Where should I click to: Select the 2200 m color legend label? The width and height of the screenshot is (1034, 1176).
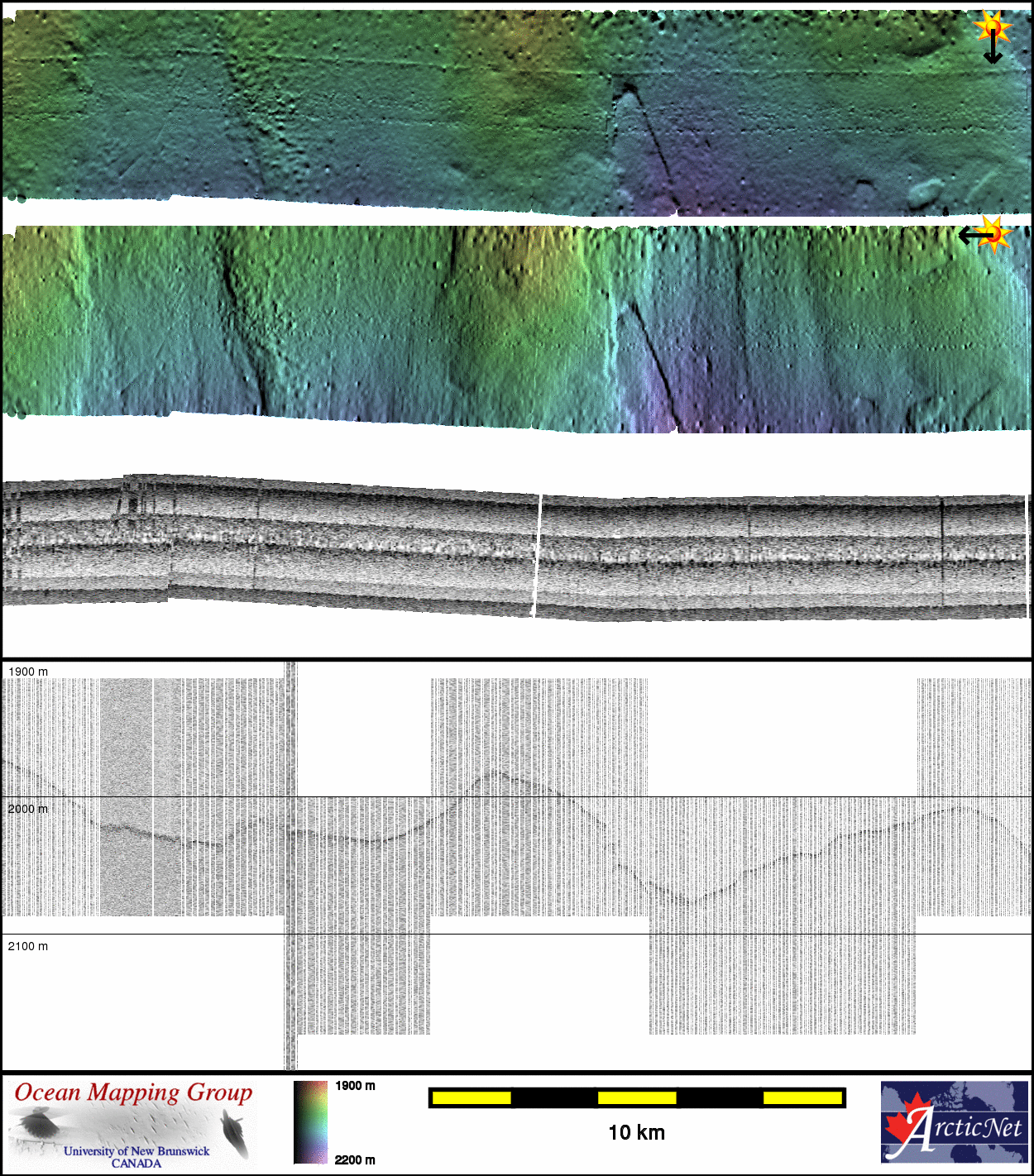[x=355, y=1160]
